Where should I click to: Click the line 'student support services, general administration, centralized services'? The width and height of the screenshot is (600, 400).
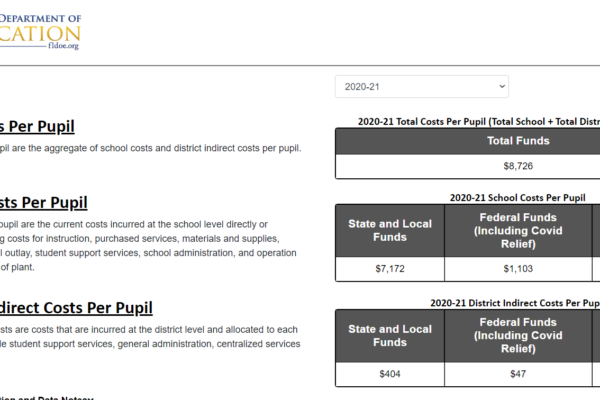[150, 344]
